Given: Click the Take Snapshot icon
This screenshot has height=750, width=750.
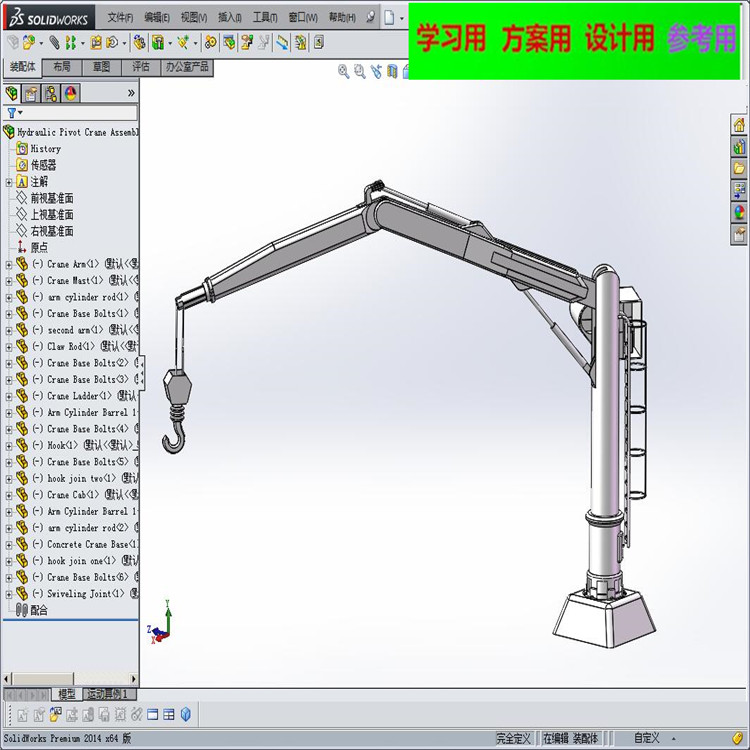Looking at the screenshot, I should click(x=319, y=43).
